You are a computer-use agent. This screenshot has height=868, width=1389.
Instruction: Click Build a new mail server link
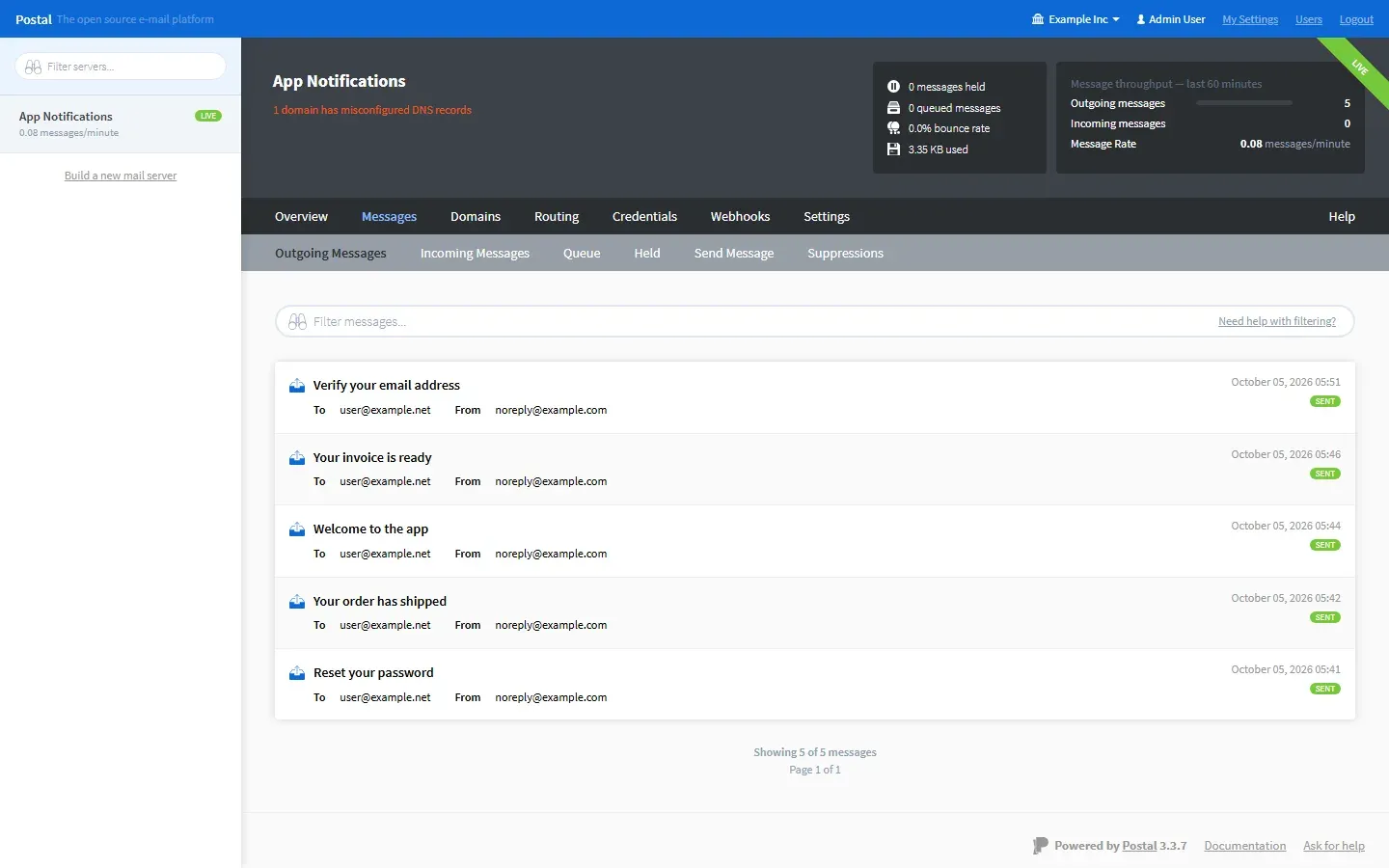click(x=121, y=176)
